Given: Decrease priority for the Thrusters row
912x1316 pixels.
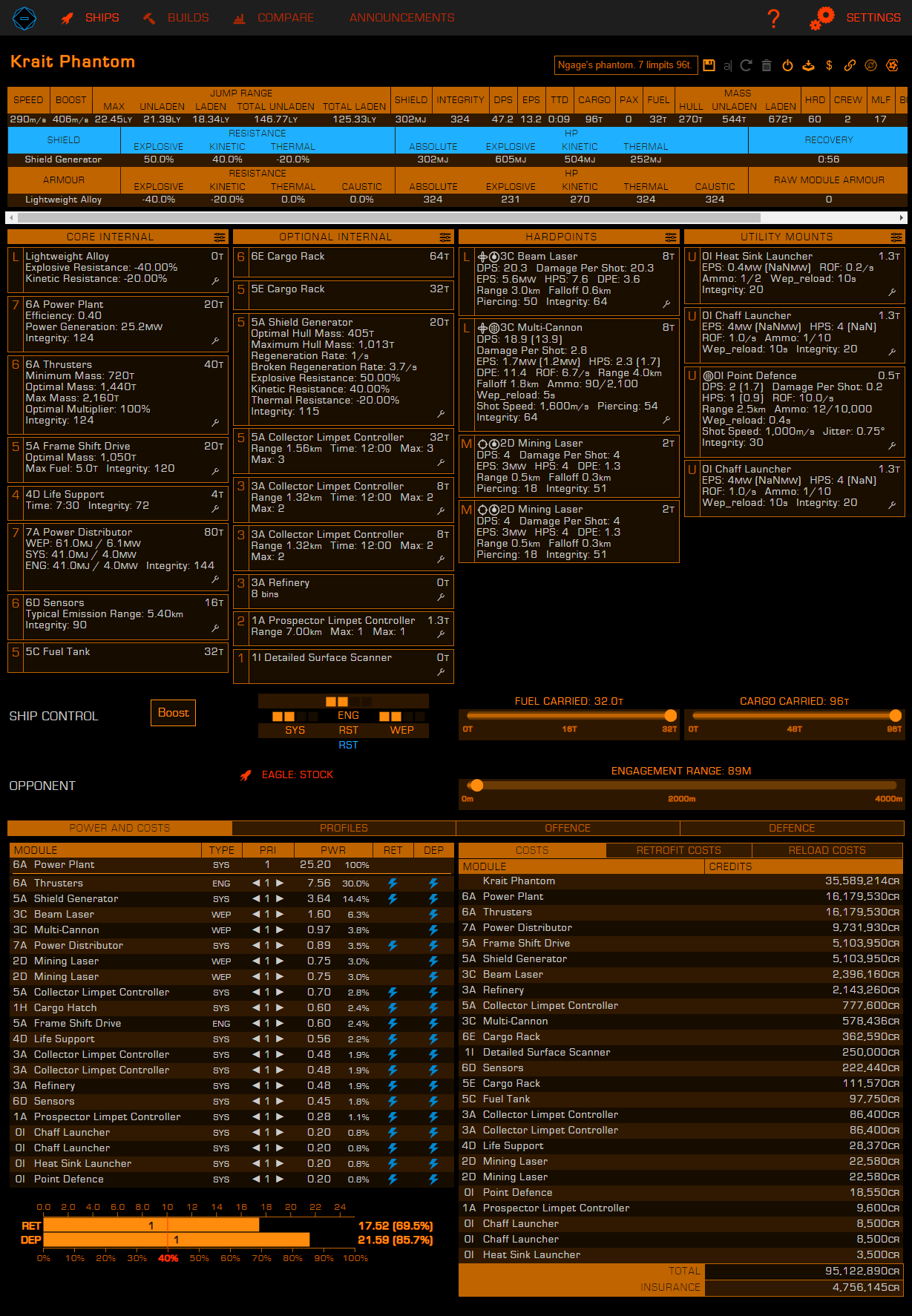Looking at the screenshot, I should pyautogui.click(x=256, y=884).
